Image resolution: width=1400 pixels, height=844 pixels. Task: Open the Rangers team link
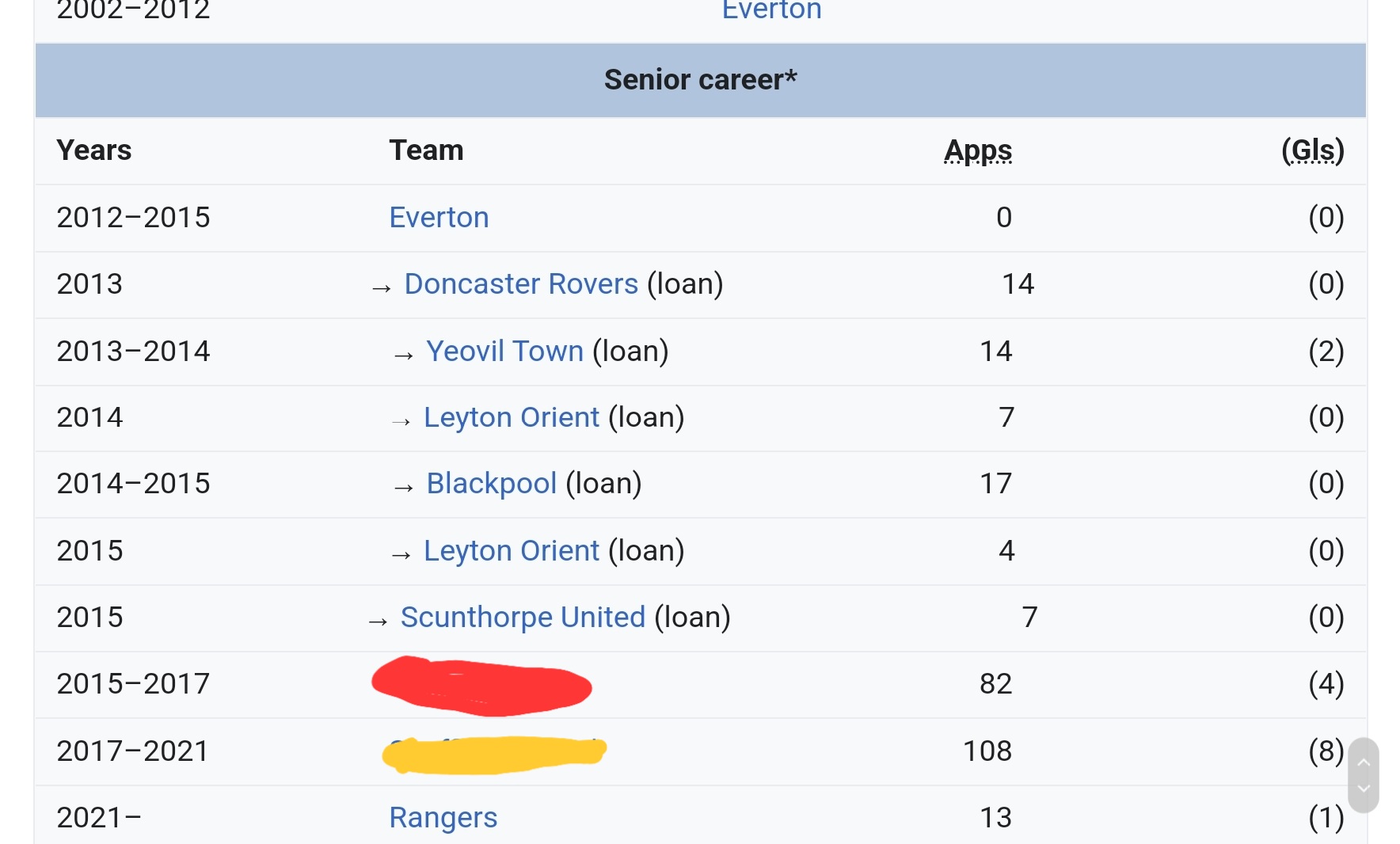[443, 817]
